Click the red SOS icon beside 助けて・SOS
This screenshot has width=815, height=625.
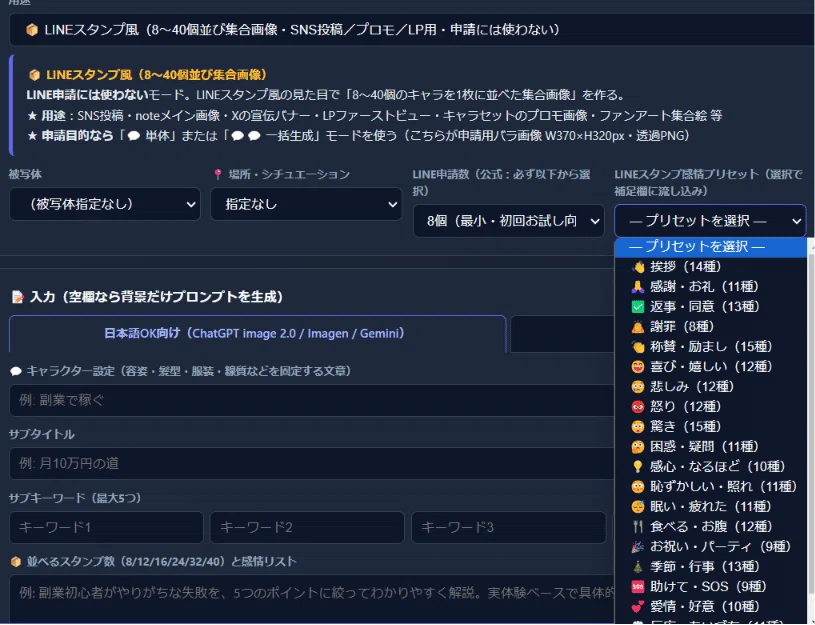tap(638, 588)
